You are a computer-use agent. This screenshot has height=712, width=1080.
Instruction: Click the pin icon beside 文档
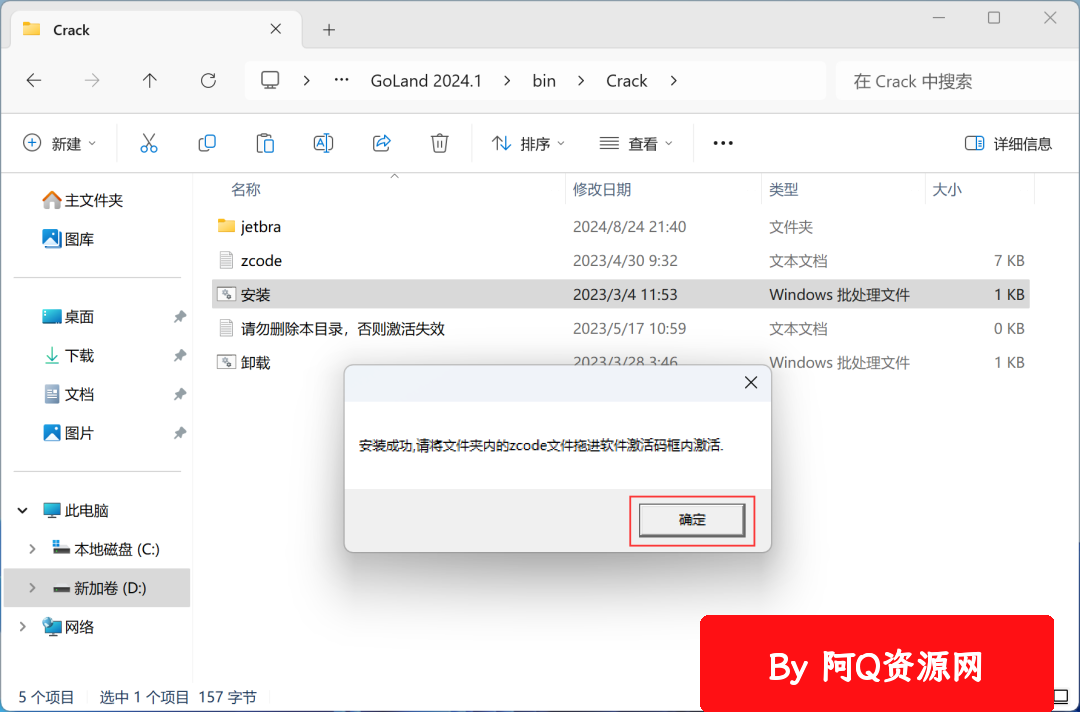[x=180, y=395]
